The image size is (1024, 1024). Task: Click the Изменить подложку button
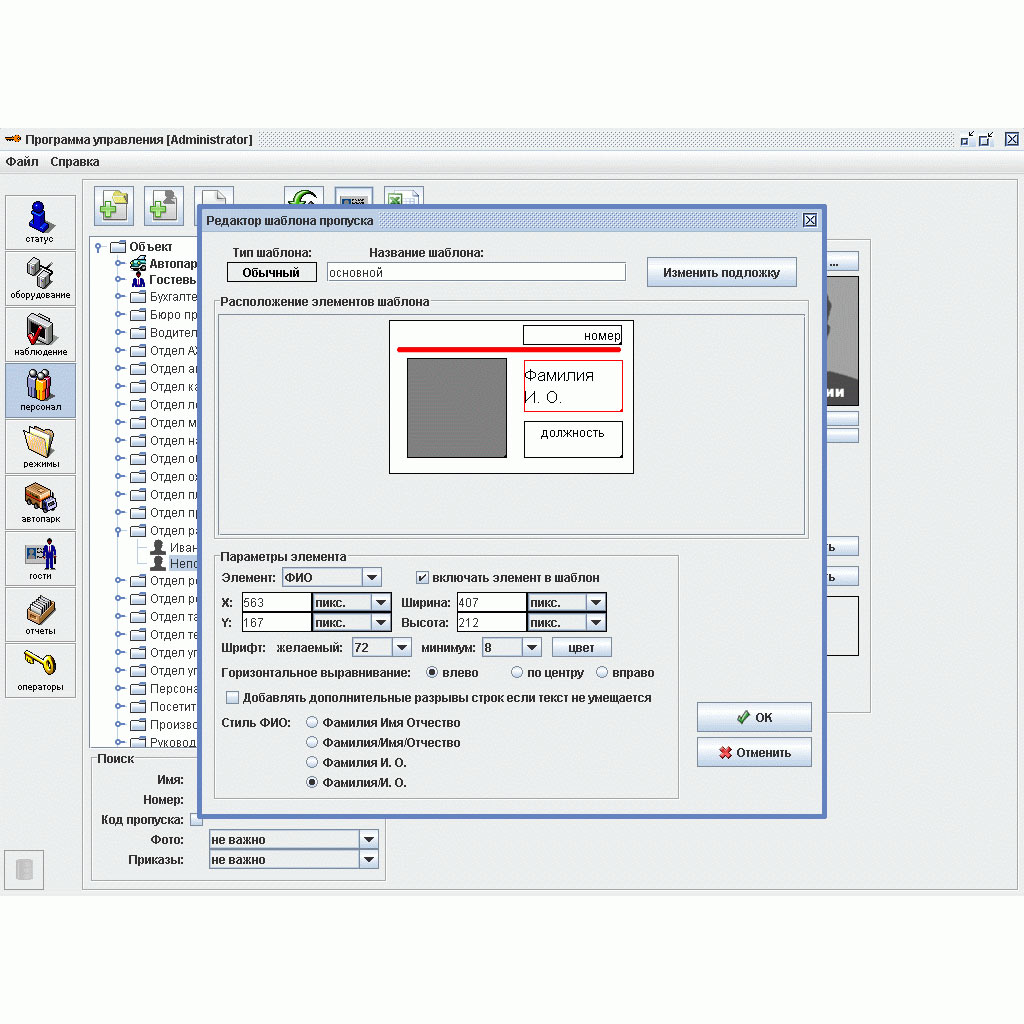(721, 272)
